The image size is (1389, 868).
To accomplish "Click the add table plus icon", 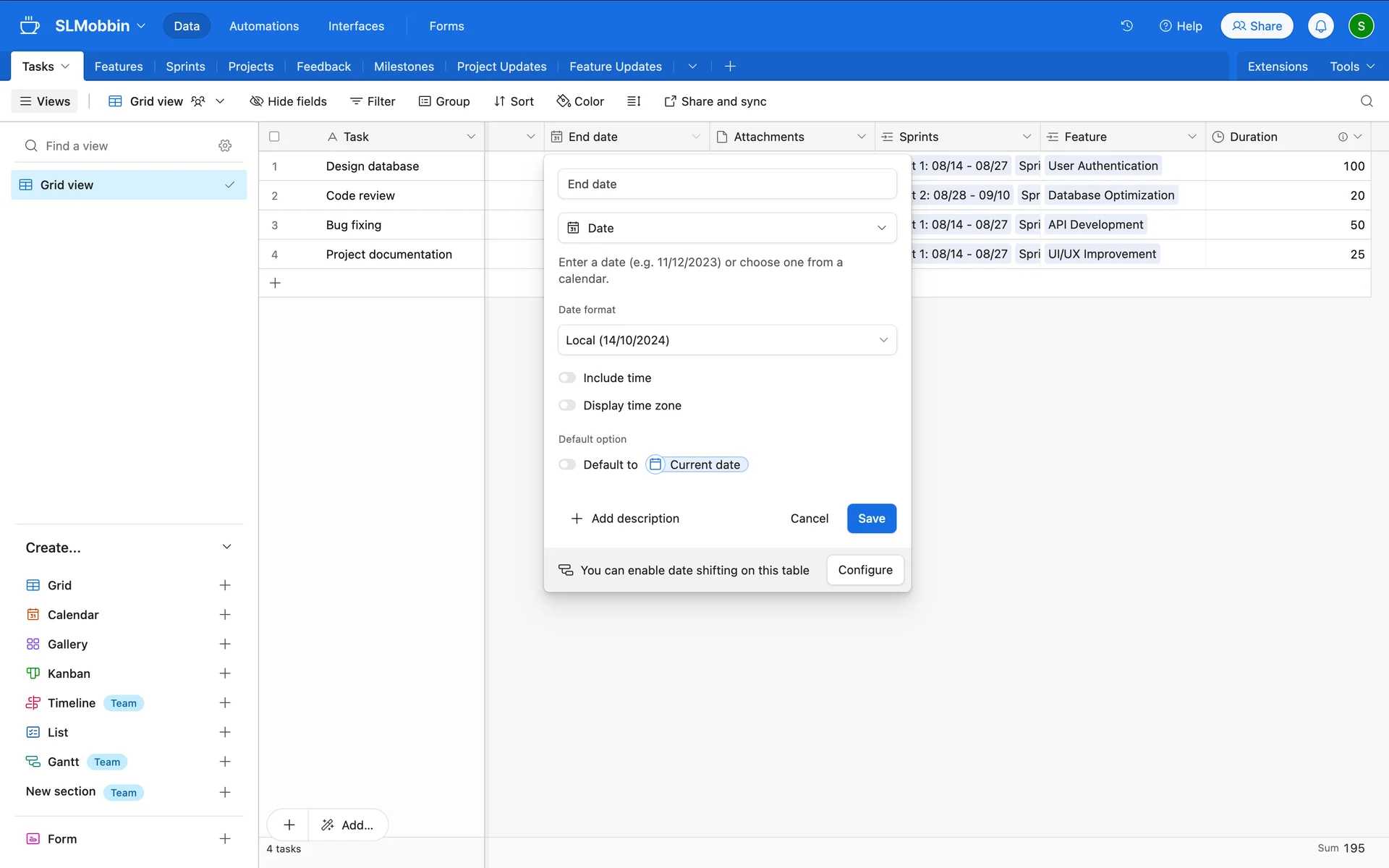I will pyautogui.click(x=730, y=67).
